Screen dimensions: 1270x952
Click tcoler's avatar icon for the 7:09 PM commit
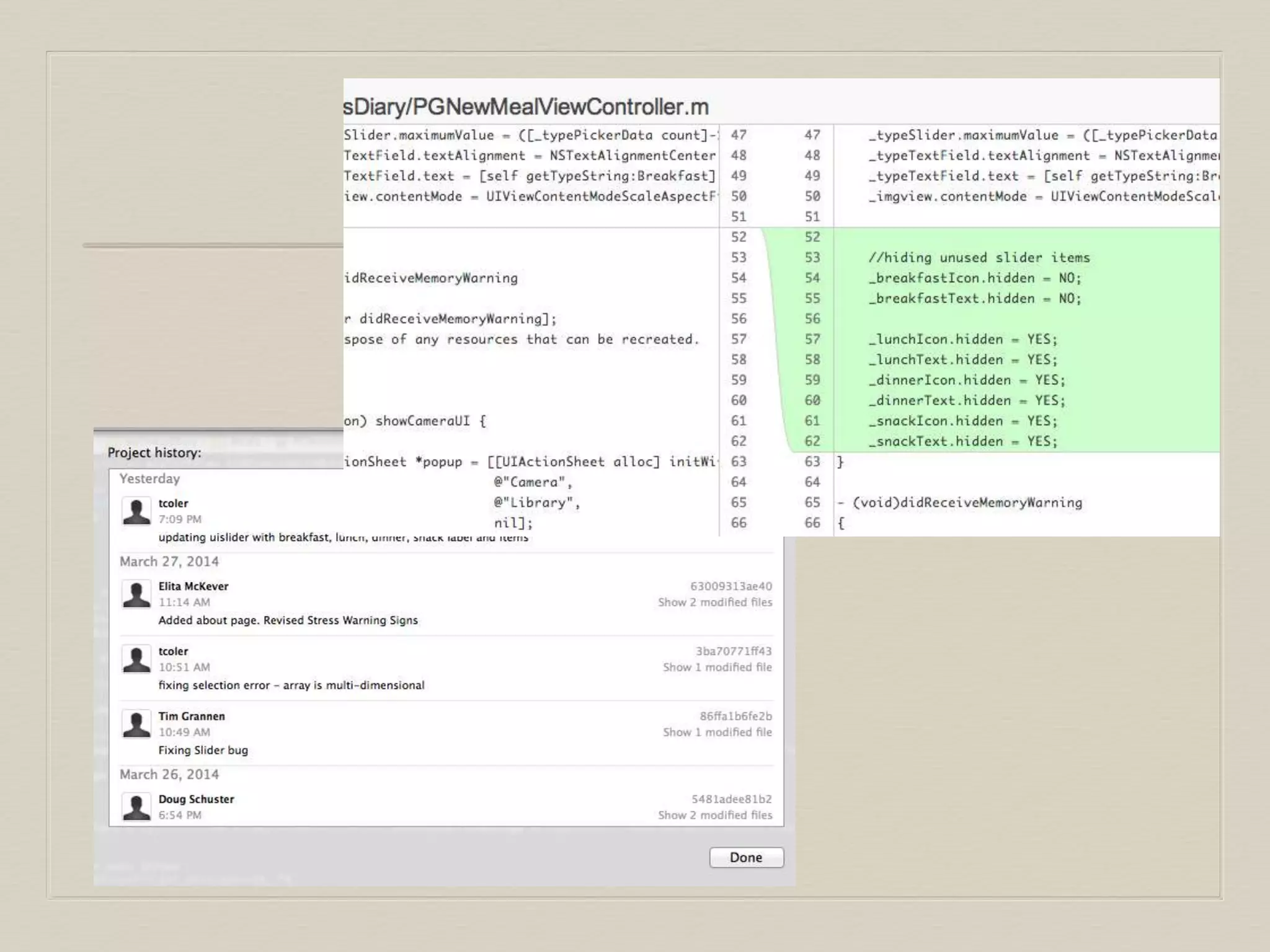pyautogui.click(x=136, y=511)
